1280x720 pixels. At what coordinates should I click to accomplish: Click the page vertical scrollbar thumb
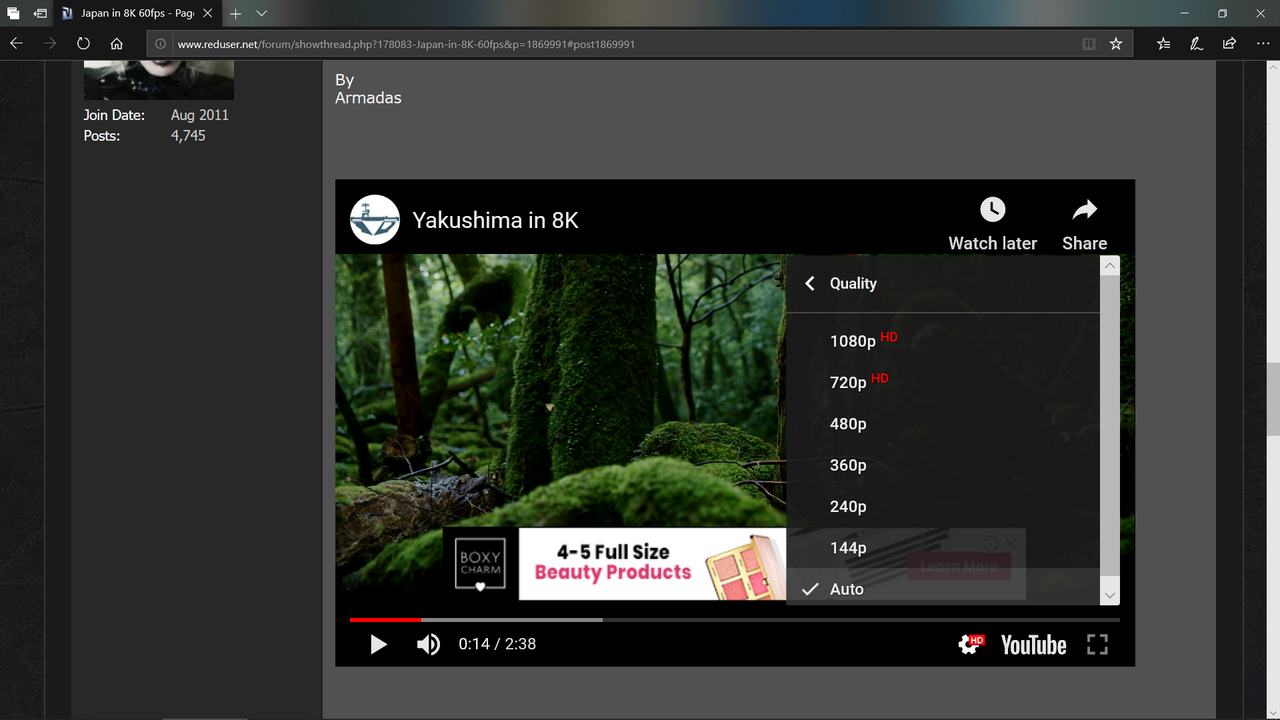click(x=1273, y=399)
